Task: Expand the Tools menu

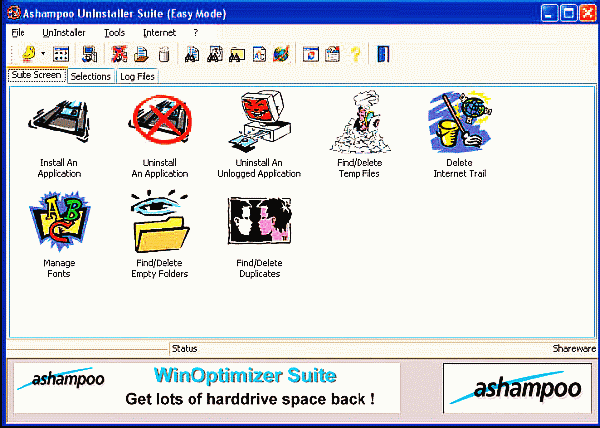Action: (114, 32)
